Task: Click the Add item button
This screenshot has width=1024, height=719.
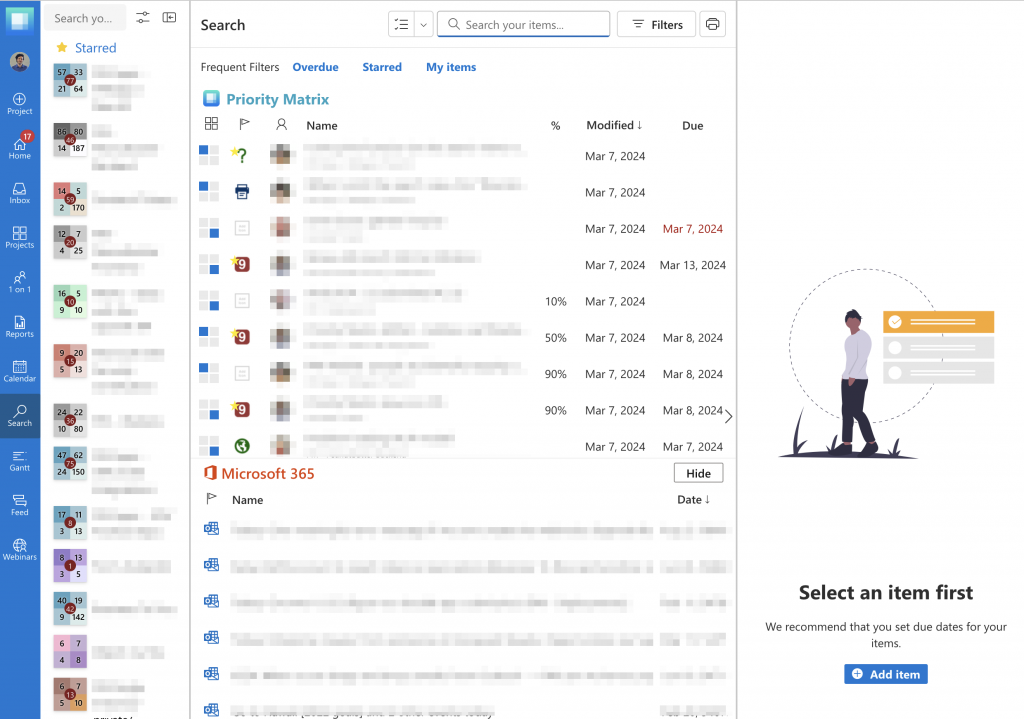Action: pyautogui.click(x=885, y=673)
